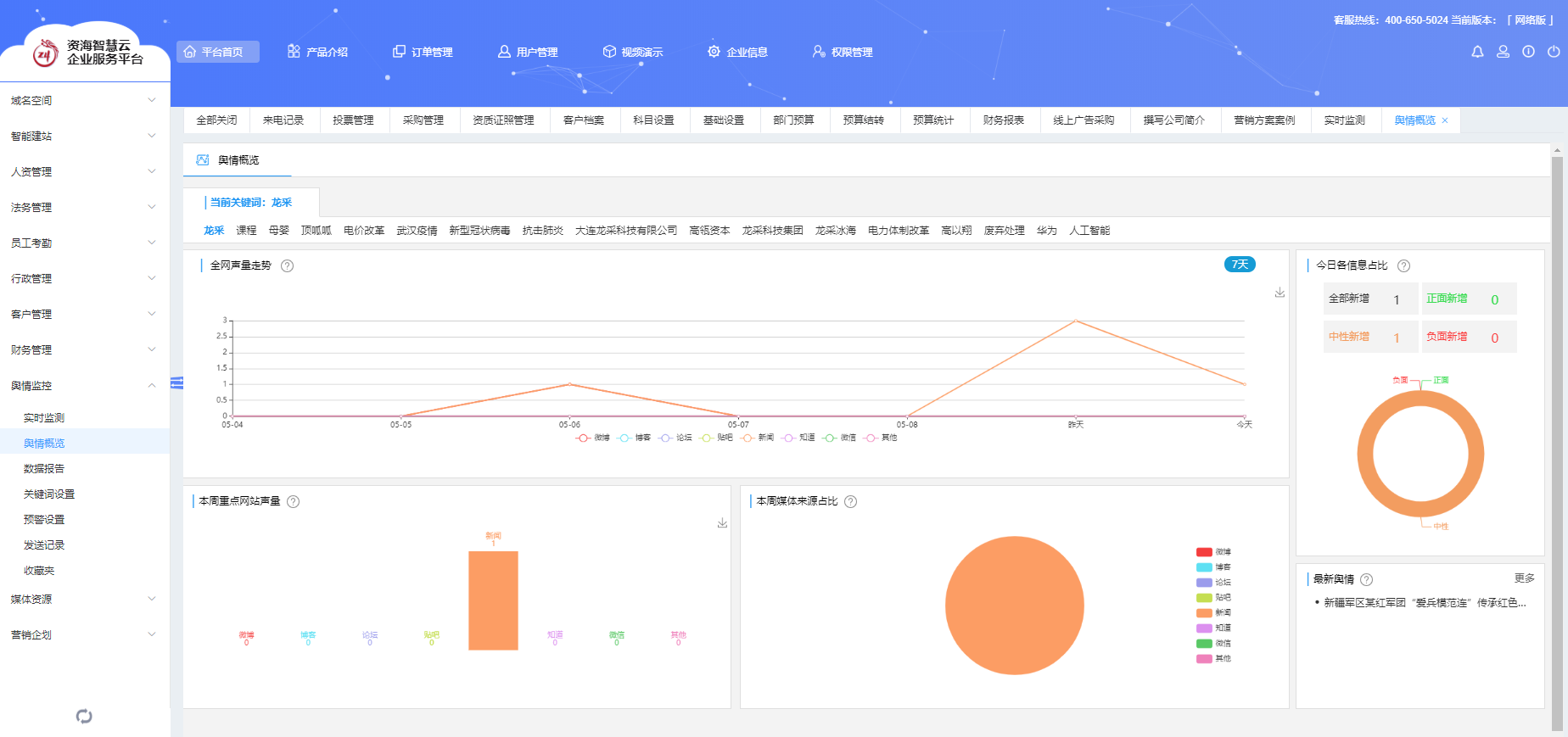This screenshot has width=1568, height=737.
Task: Click help icon beside 今日各信息占比
Action: click(1403, 266)
